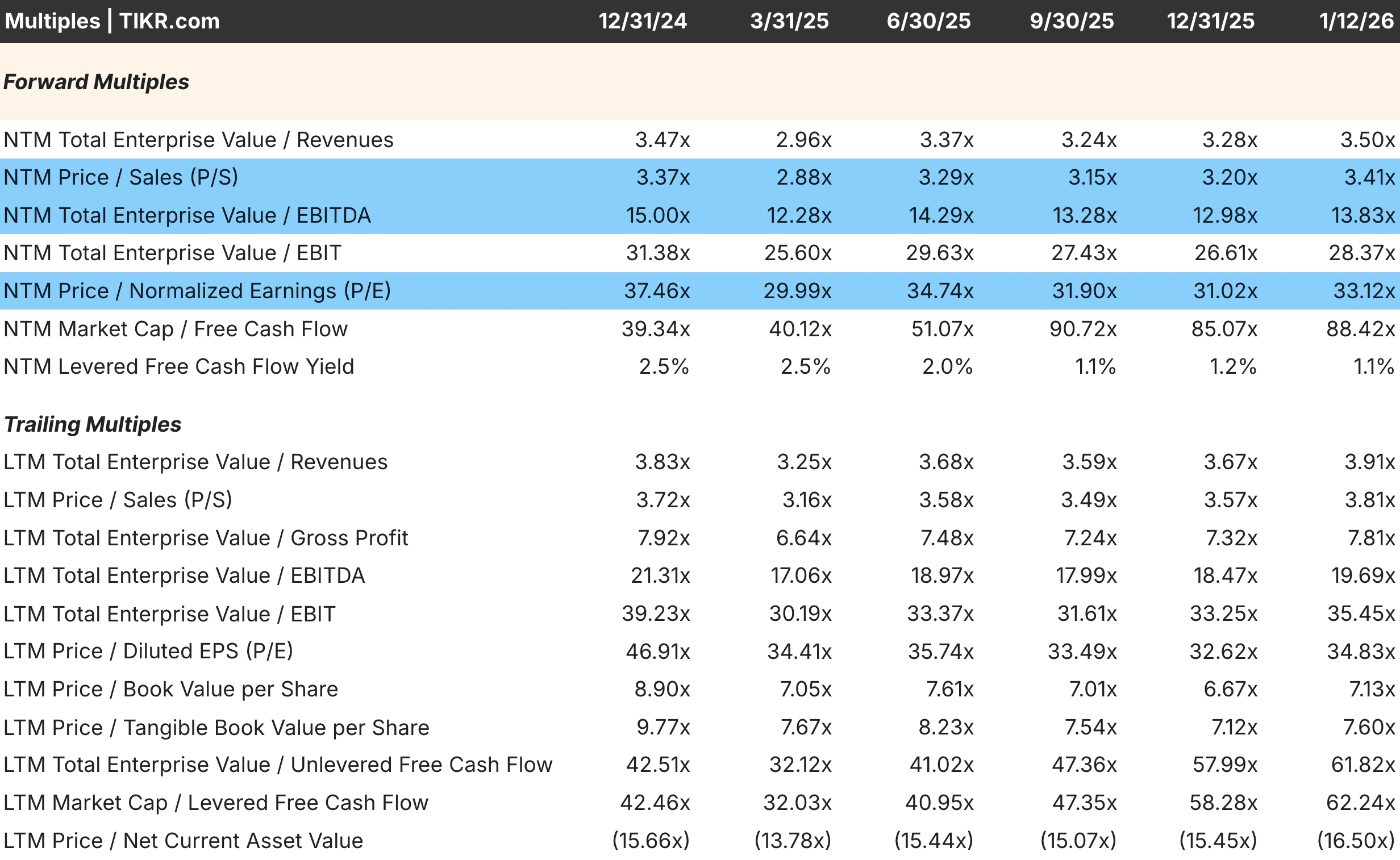Select the 9/30/25 column header
Image resolution: width=1400 pixels, height=860 pixels.
[1072, 21]
